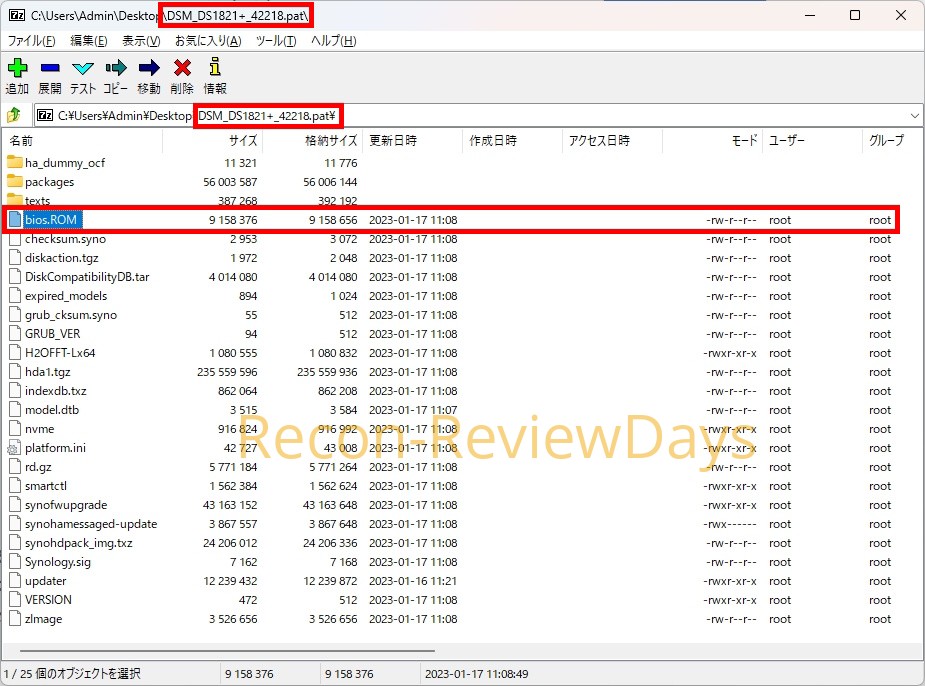Open the お気に入り(A) menu
Image resolution: width=925 pixels, height=686 pixels.
[208, 41]
